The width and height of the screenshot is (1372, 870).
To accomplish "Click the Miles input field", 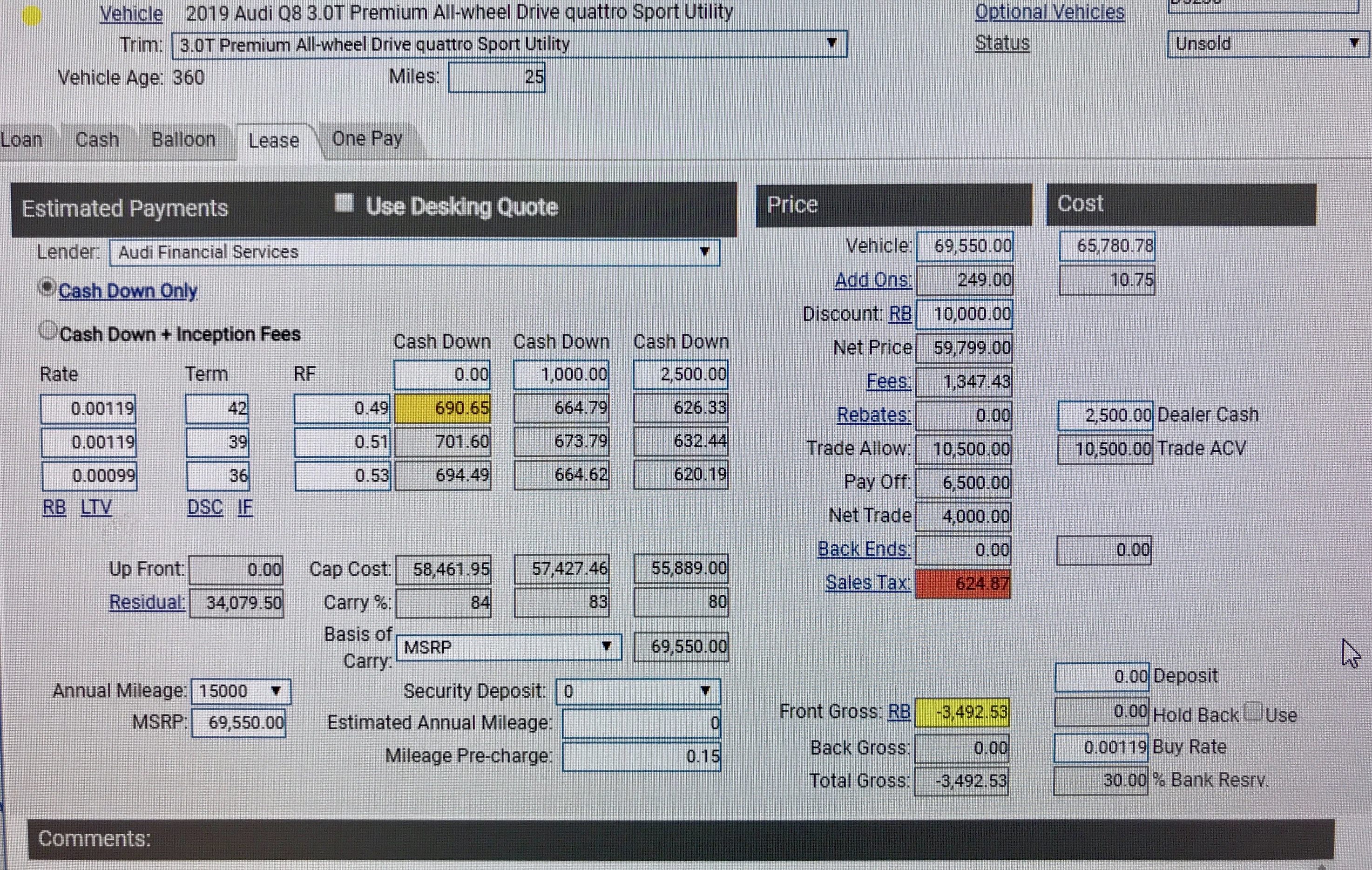I will 496,77.
